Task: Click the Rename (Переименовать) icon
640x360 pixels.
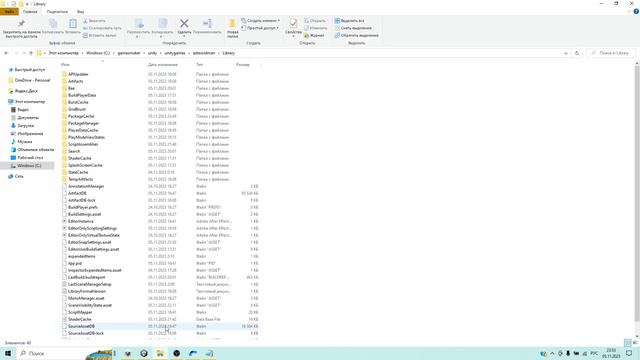Action: click(207, 24)
